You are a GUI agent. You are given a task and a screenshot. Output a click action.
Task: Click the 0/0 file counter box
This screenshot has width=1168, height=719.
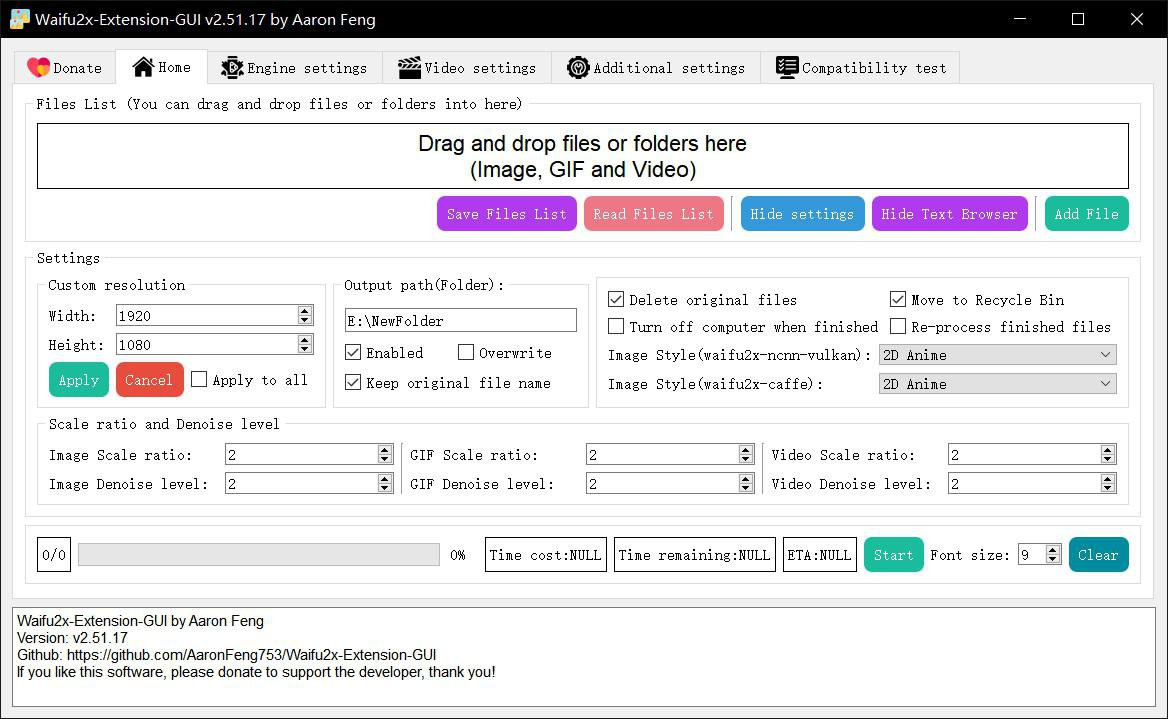click(54, 554)
